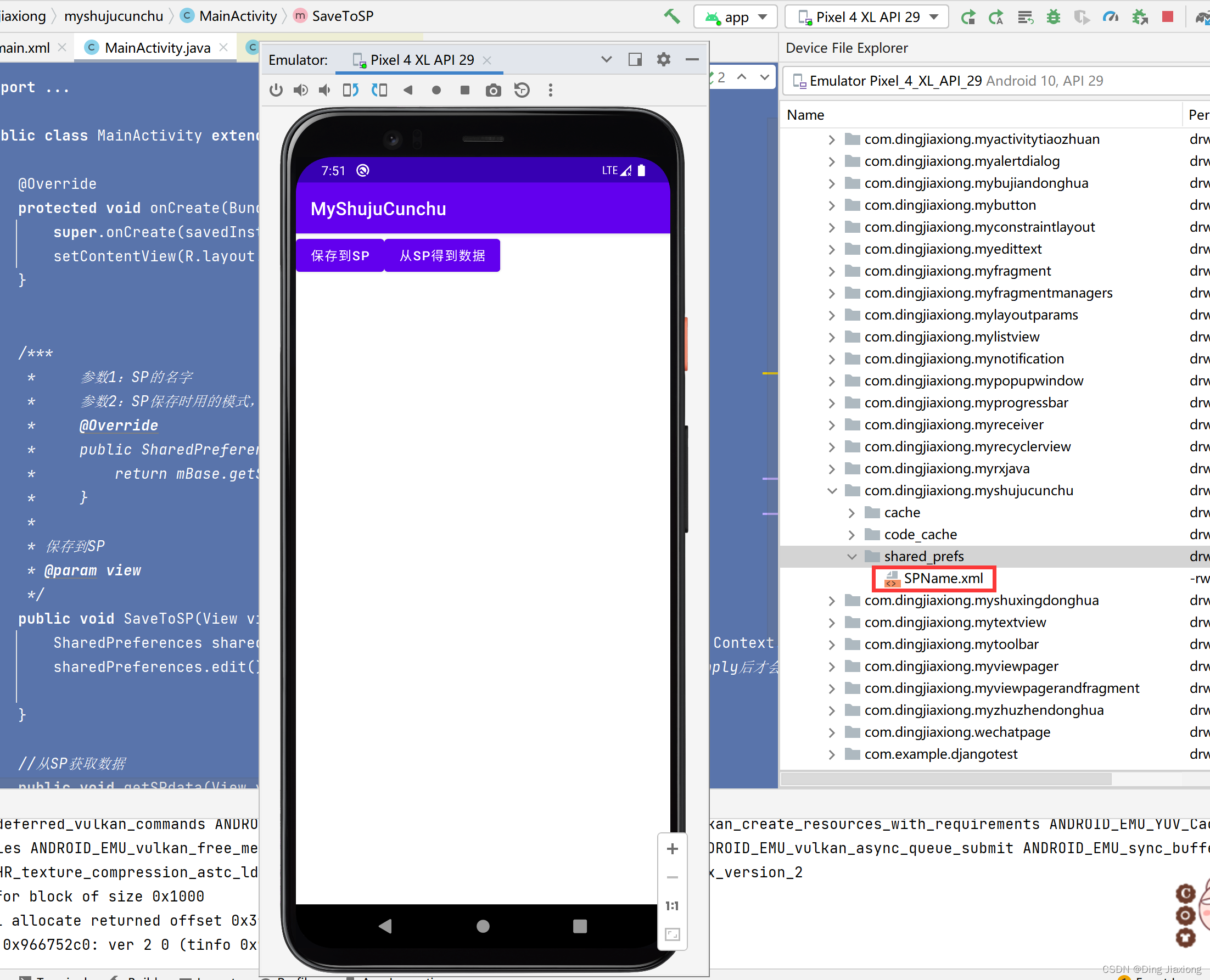The image size is (1210, 980).
Task: Open the Profiler gauge icon
Action: tap(1110, 17)
